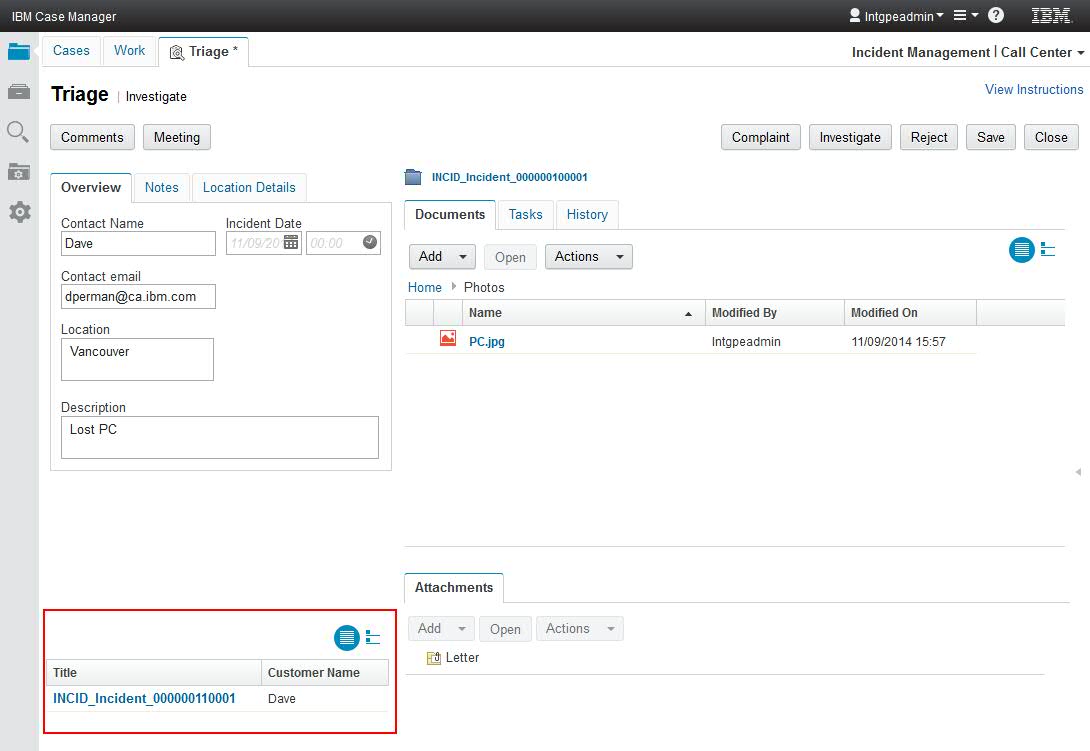Click the Modified On column header
1090x751 pixels.
coord(910,313)
